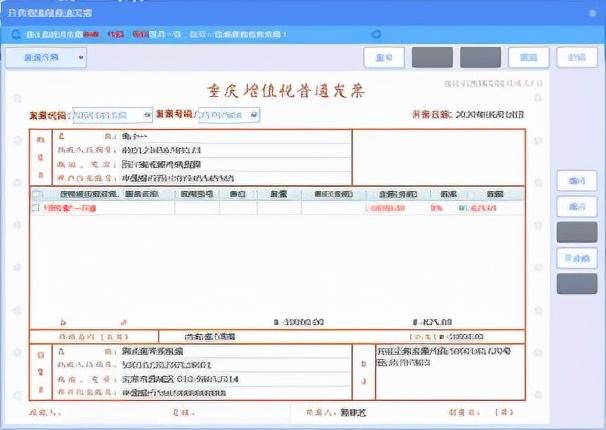Click the goods/service name column header in the item table
The width and height of the screenshot is (606, 430).
point(108,194)
